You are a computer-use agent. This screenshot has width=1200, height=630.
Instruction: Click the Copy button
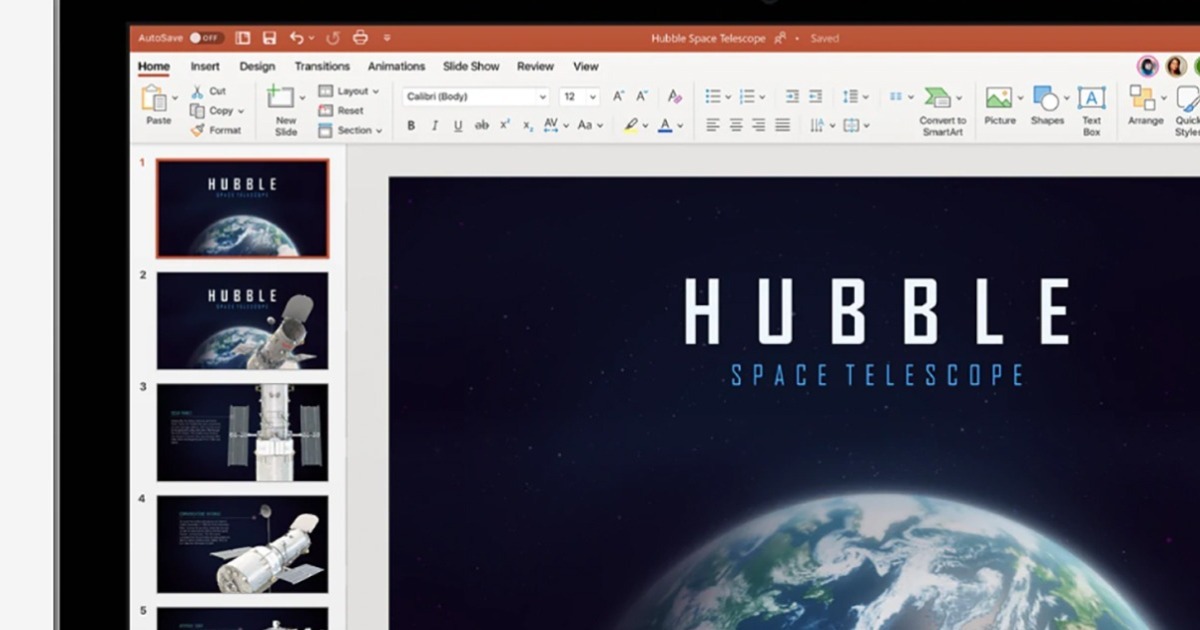[213, 111]
